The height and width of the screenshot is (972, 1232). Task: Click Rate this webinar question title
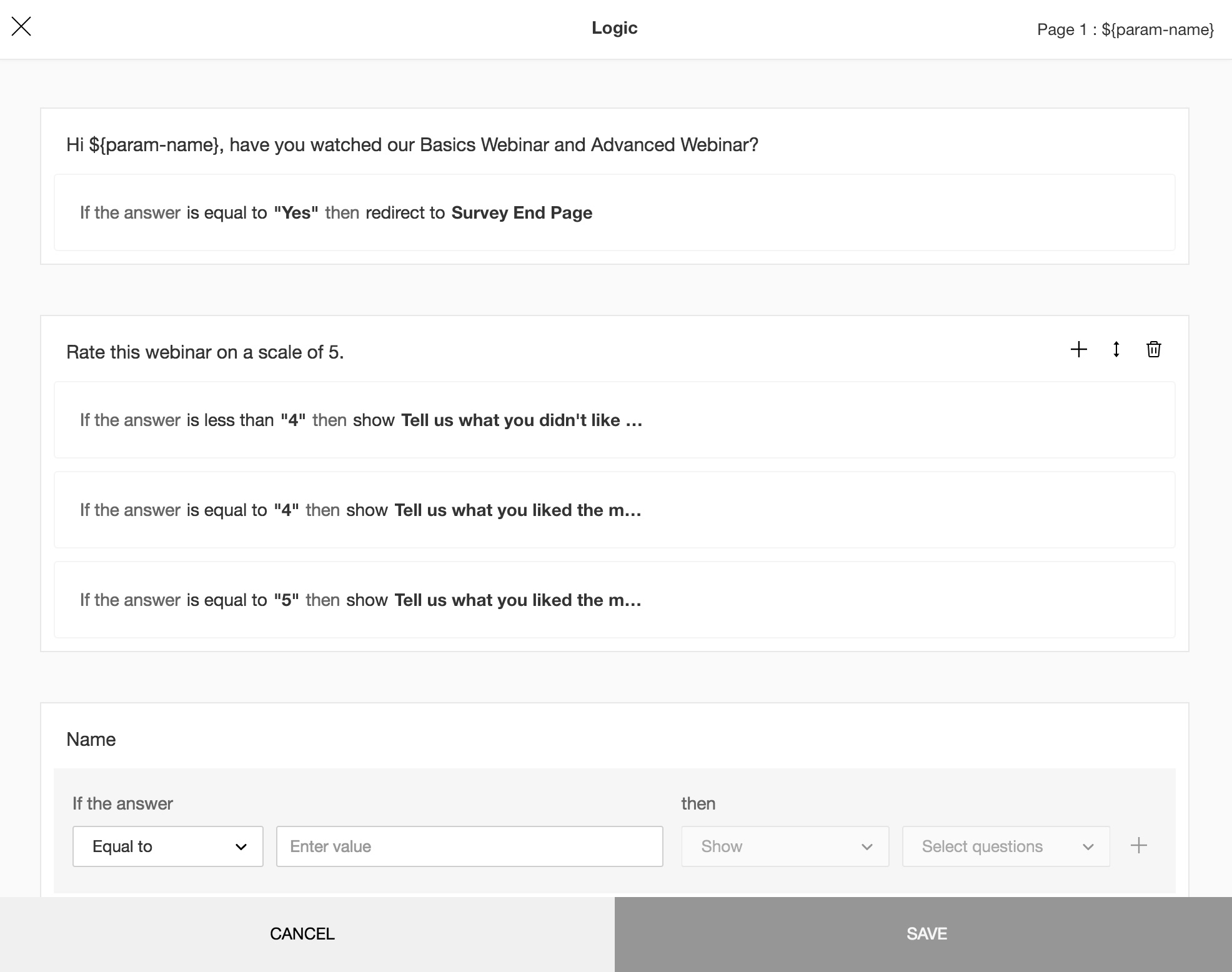click(x=205, y=352)
